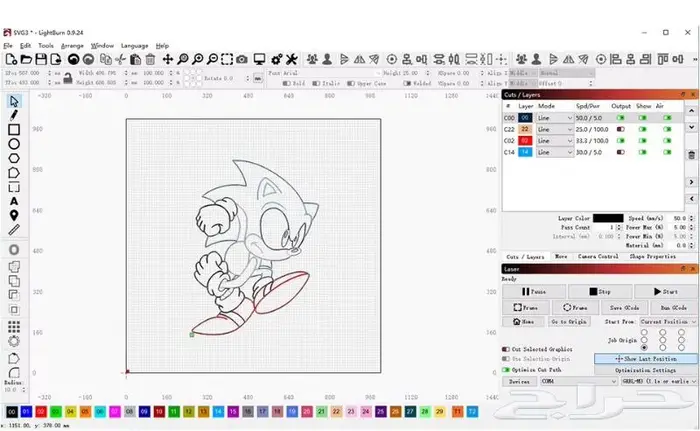The height and width of the screenshot is (431, 700).
Task: Toggle Bold text switch
Action: [287, 84]
